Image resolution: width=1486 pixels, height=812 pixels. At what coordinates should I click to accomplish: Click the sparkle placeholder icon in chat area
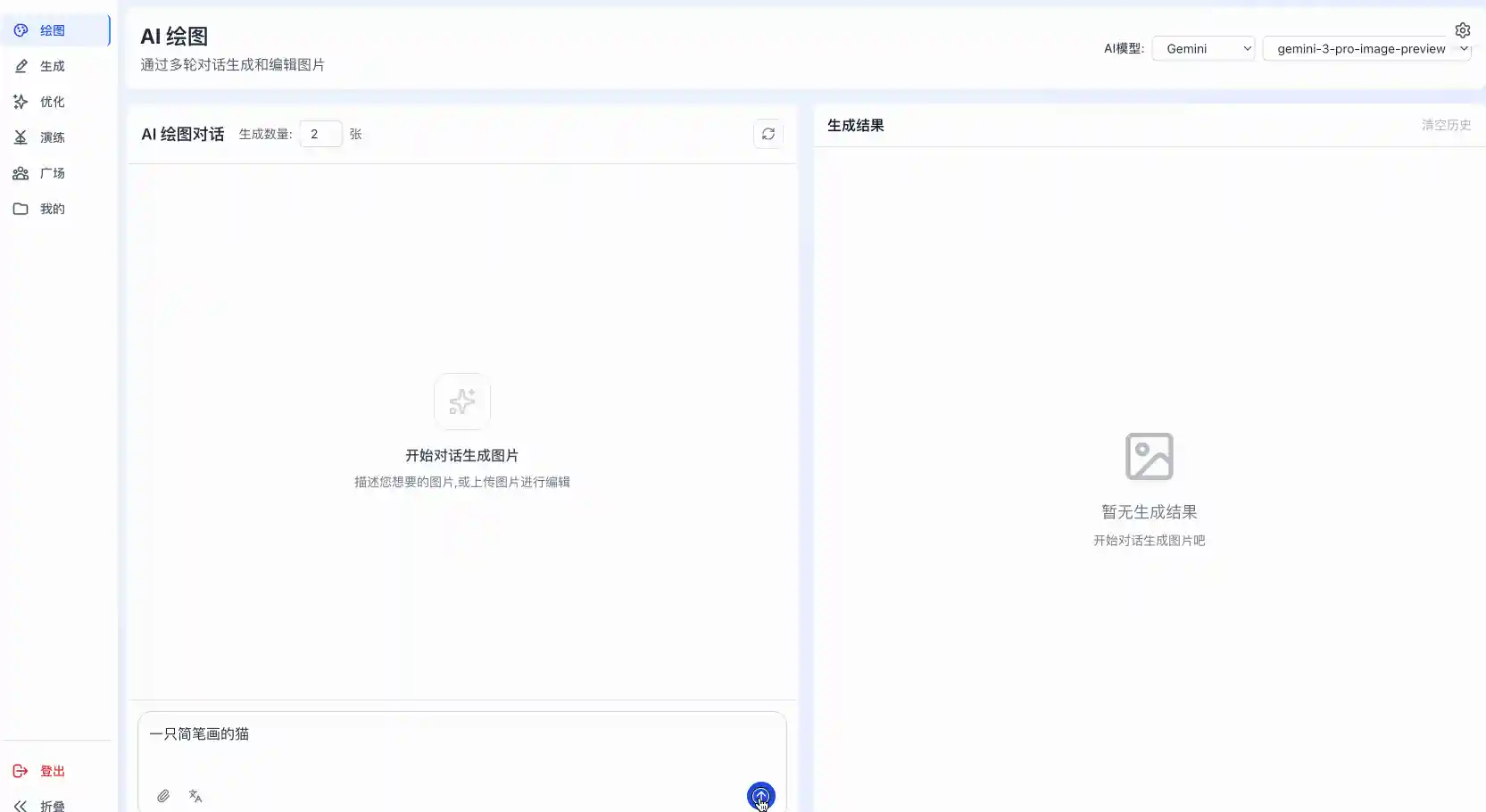(x=462, y=402)
